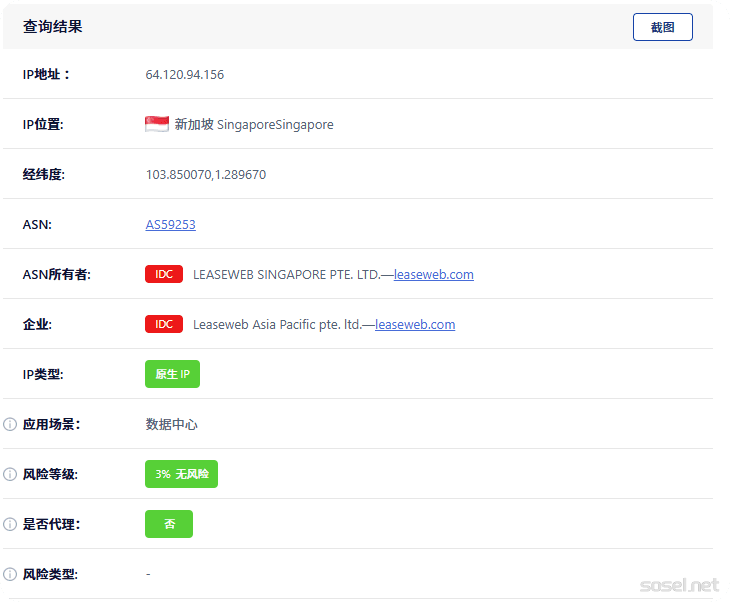Click info icon beside 应用场景

click(11, 424)
